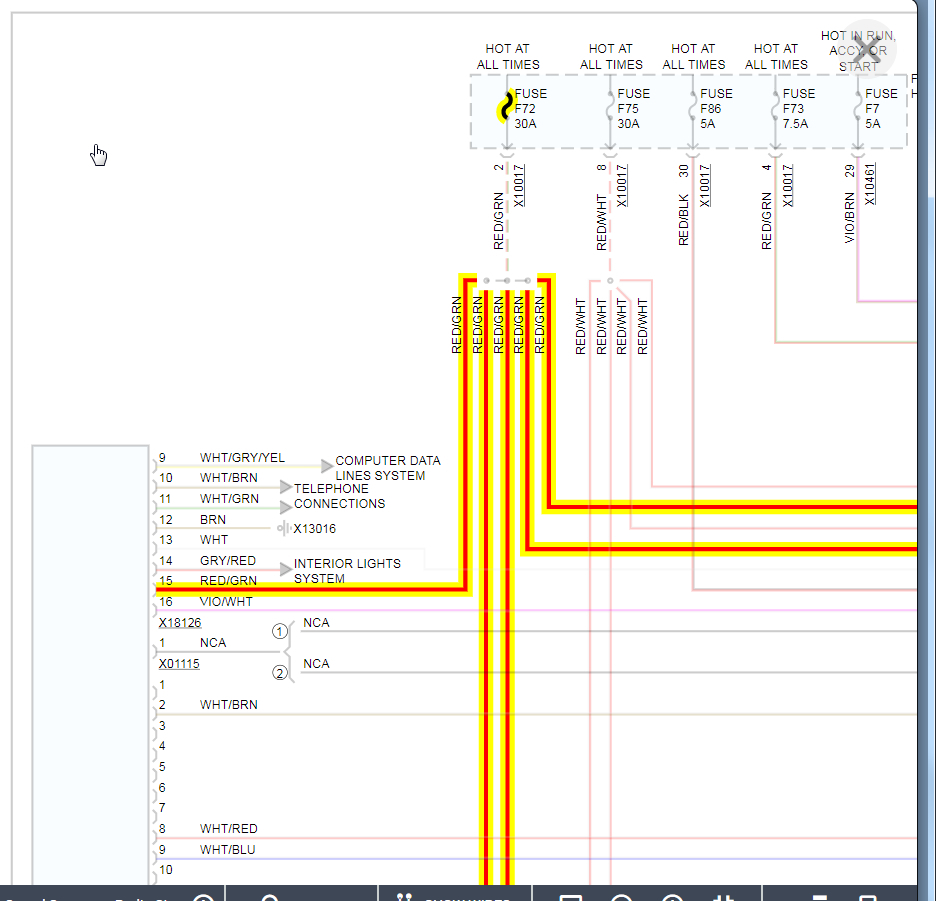Select the VIO/WHT wire label at pin 16
This screenshot has height=901, width=936.
tap(226, 602)
